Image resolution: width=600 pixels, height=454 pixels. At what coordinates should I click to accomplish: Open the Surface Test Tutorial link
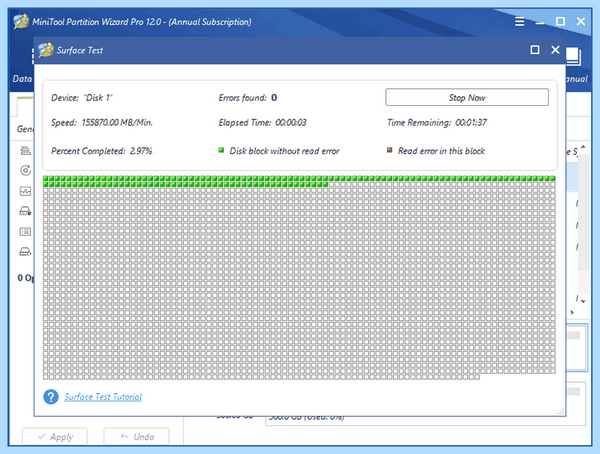coord(103,397)
